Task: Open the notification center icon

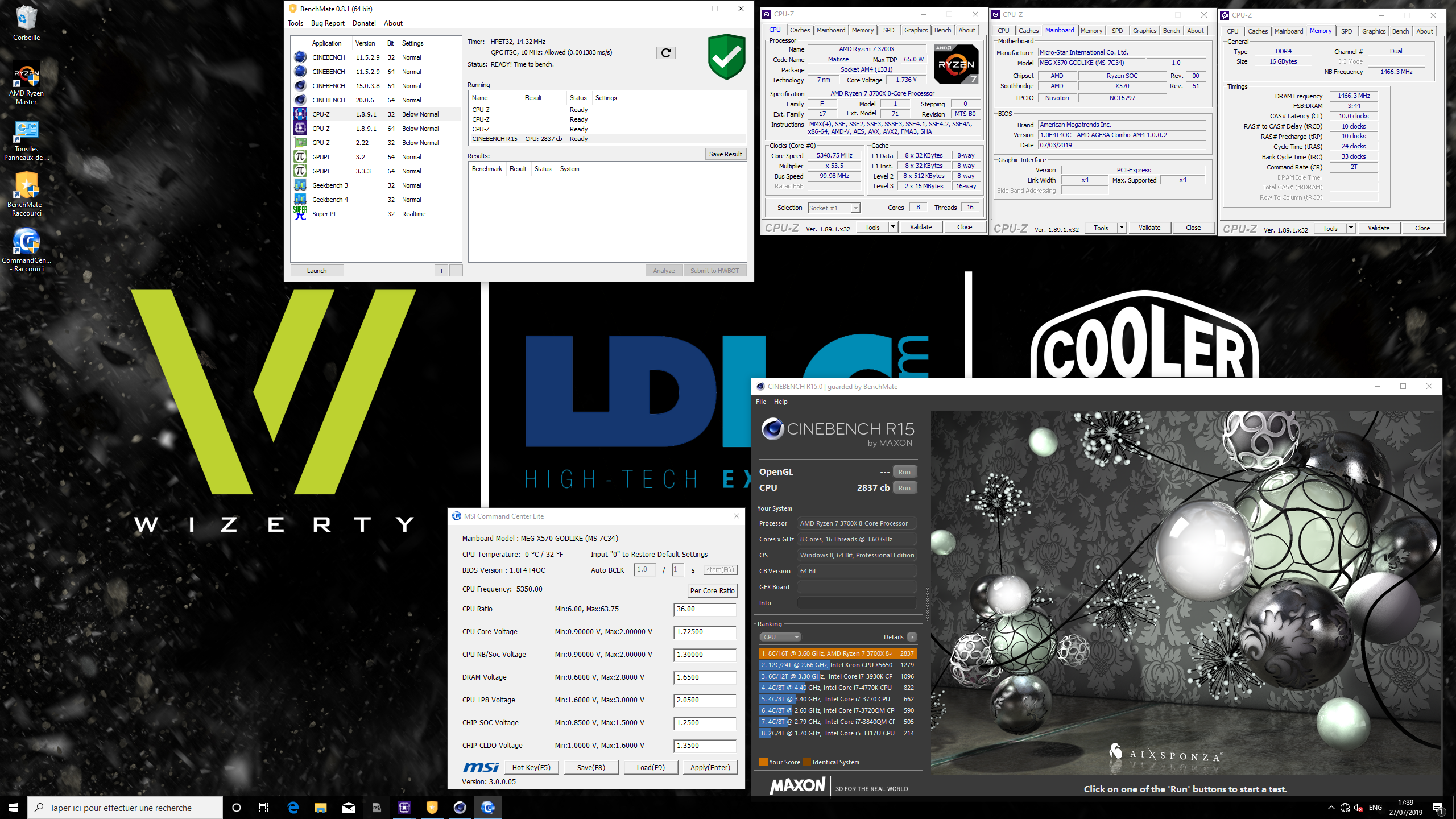Action: tap(1438, 808)
